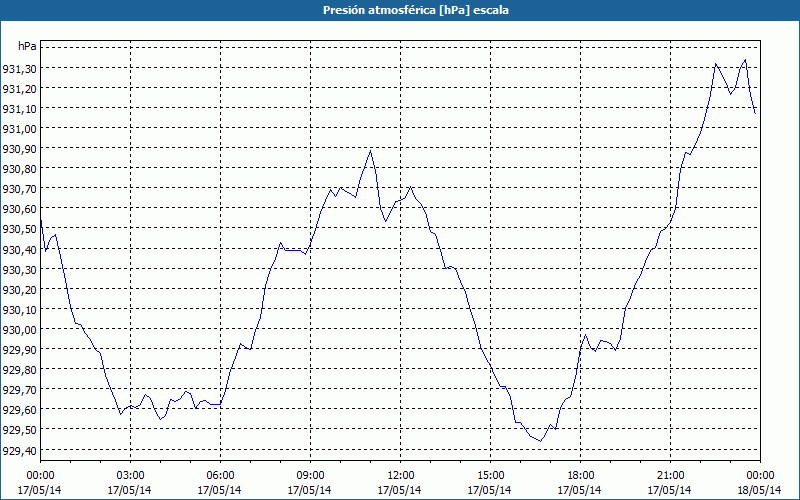Click the 929,50 y-axis value
Screen dimensions: 800x500
[x=19, y=429]
